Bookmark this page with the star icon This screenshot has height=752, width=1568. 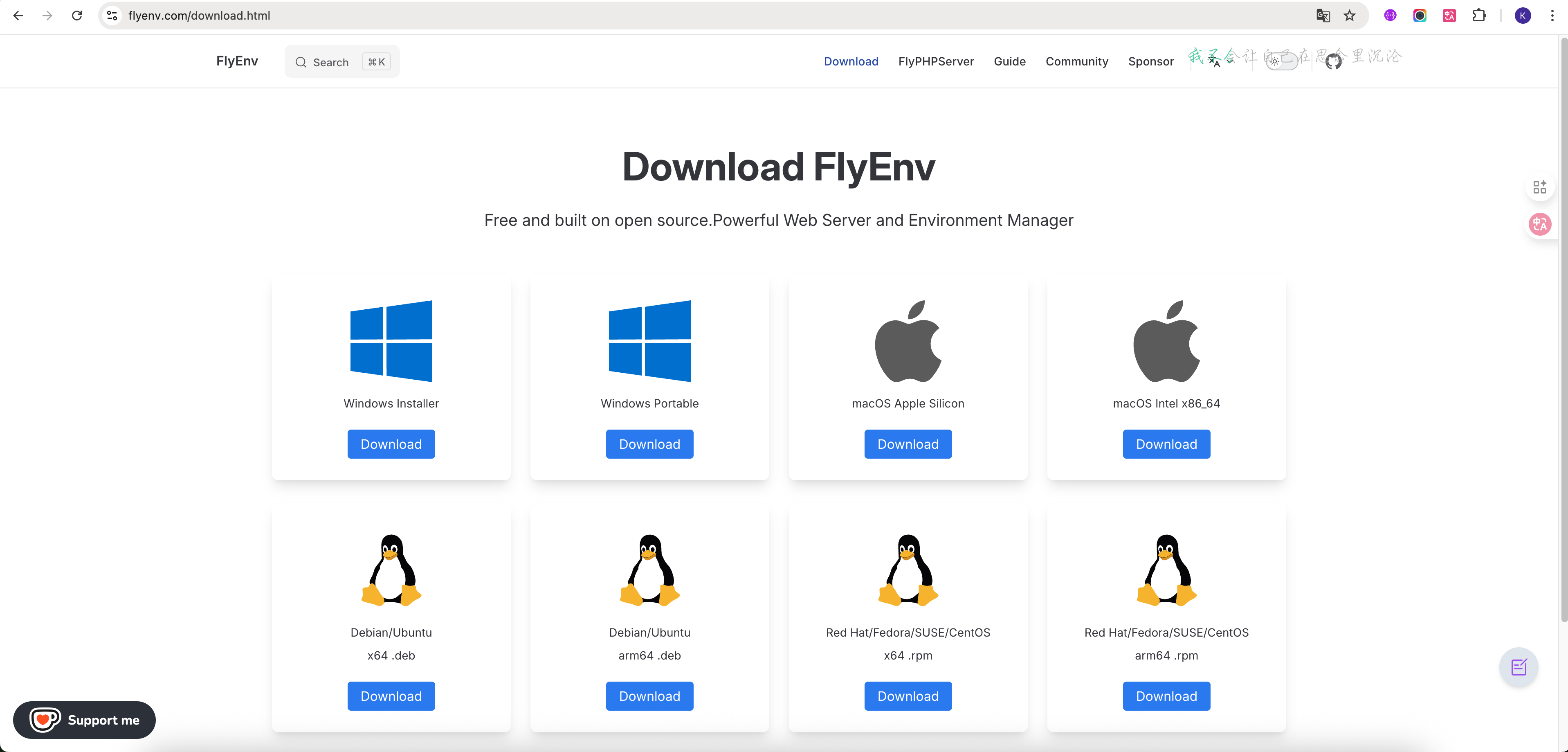tap(1350, 16)
